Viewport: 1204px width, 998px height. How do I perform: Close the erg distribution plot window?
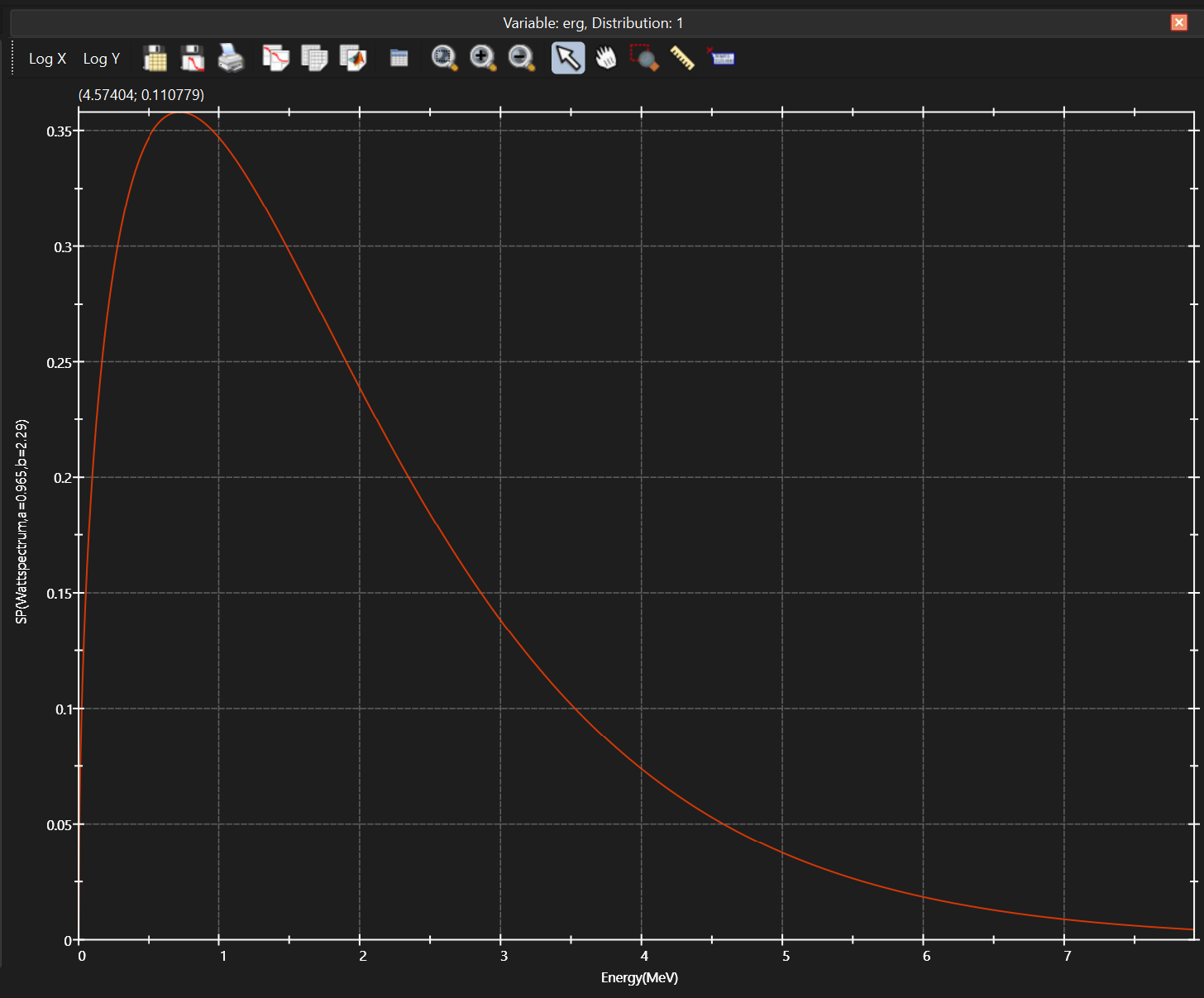(1179, 22)
